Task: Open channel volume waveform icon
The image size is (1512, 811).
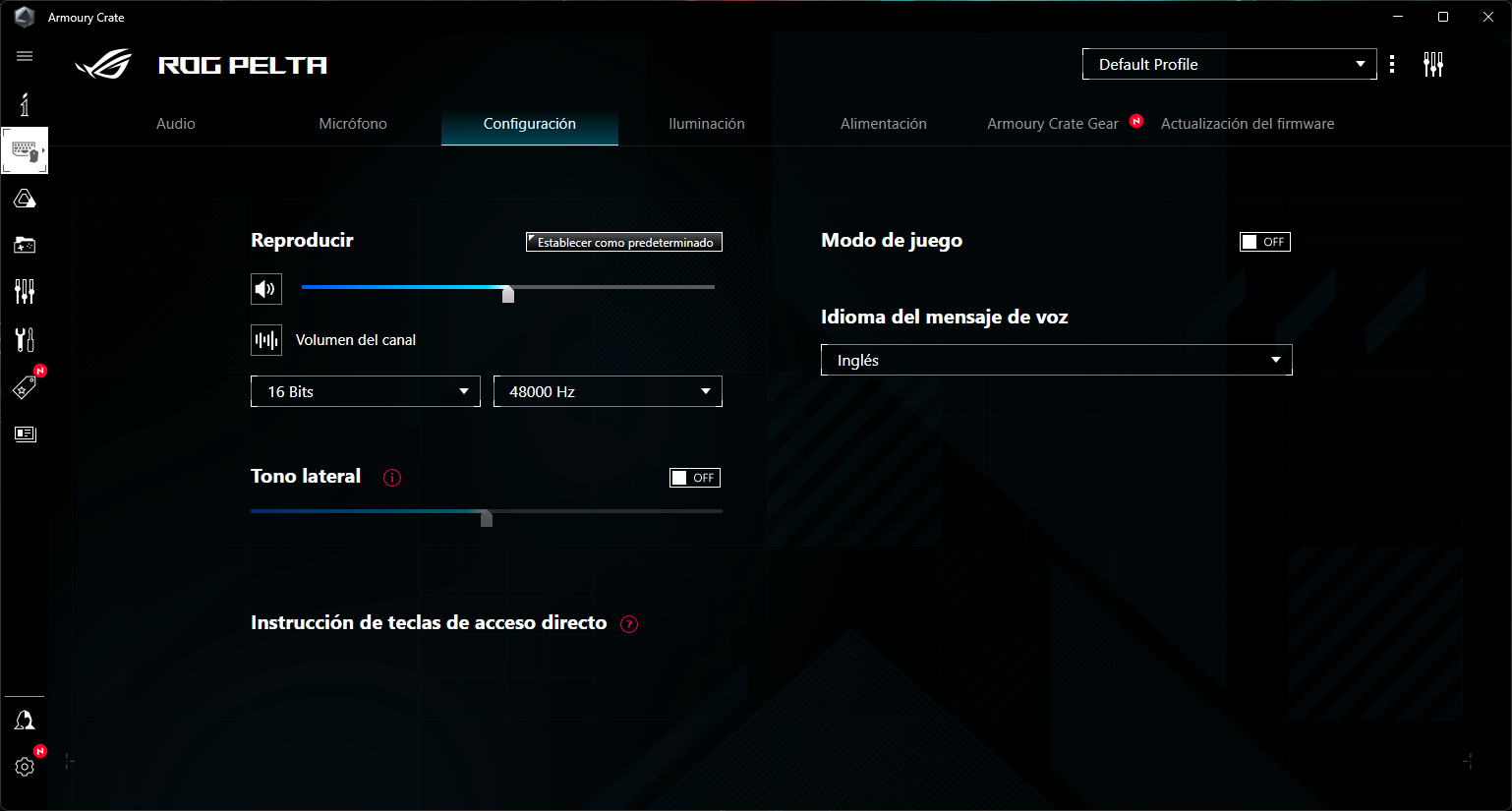Action: click(266, 340)
